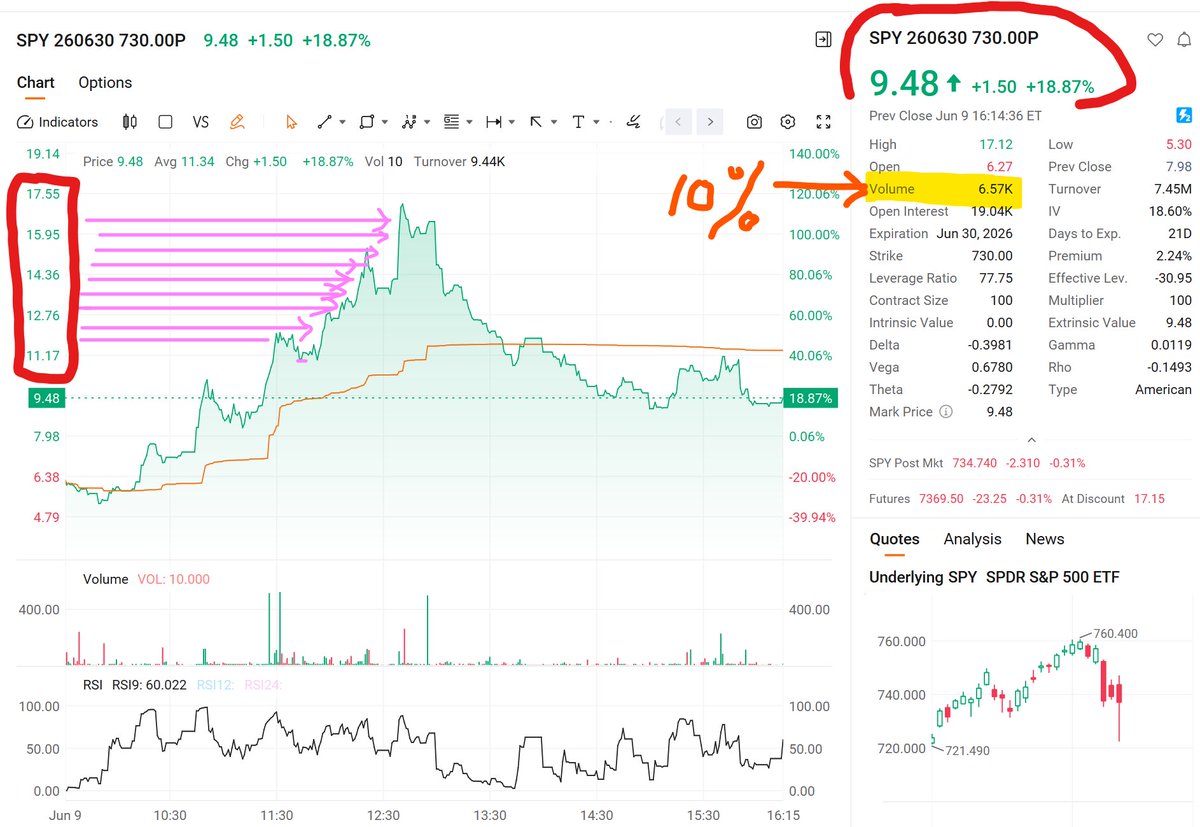The width and height of the screenshot is (1200, 827).
Task: Open the Analysis tab
Action: [972, 539]
